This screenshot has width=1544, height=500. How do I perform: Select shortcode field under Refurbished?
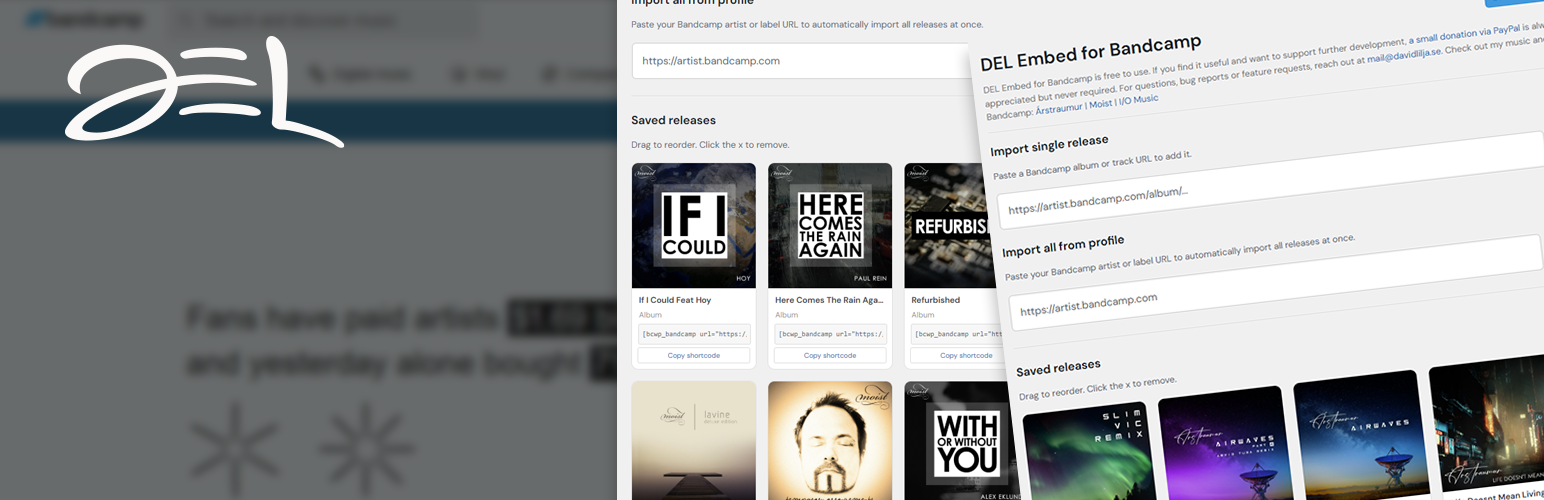957,334
